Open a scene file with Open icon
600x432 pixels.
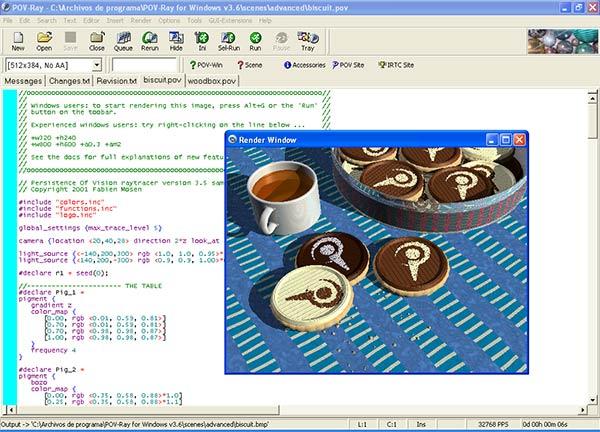(44, 40)
